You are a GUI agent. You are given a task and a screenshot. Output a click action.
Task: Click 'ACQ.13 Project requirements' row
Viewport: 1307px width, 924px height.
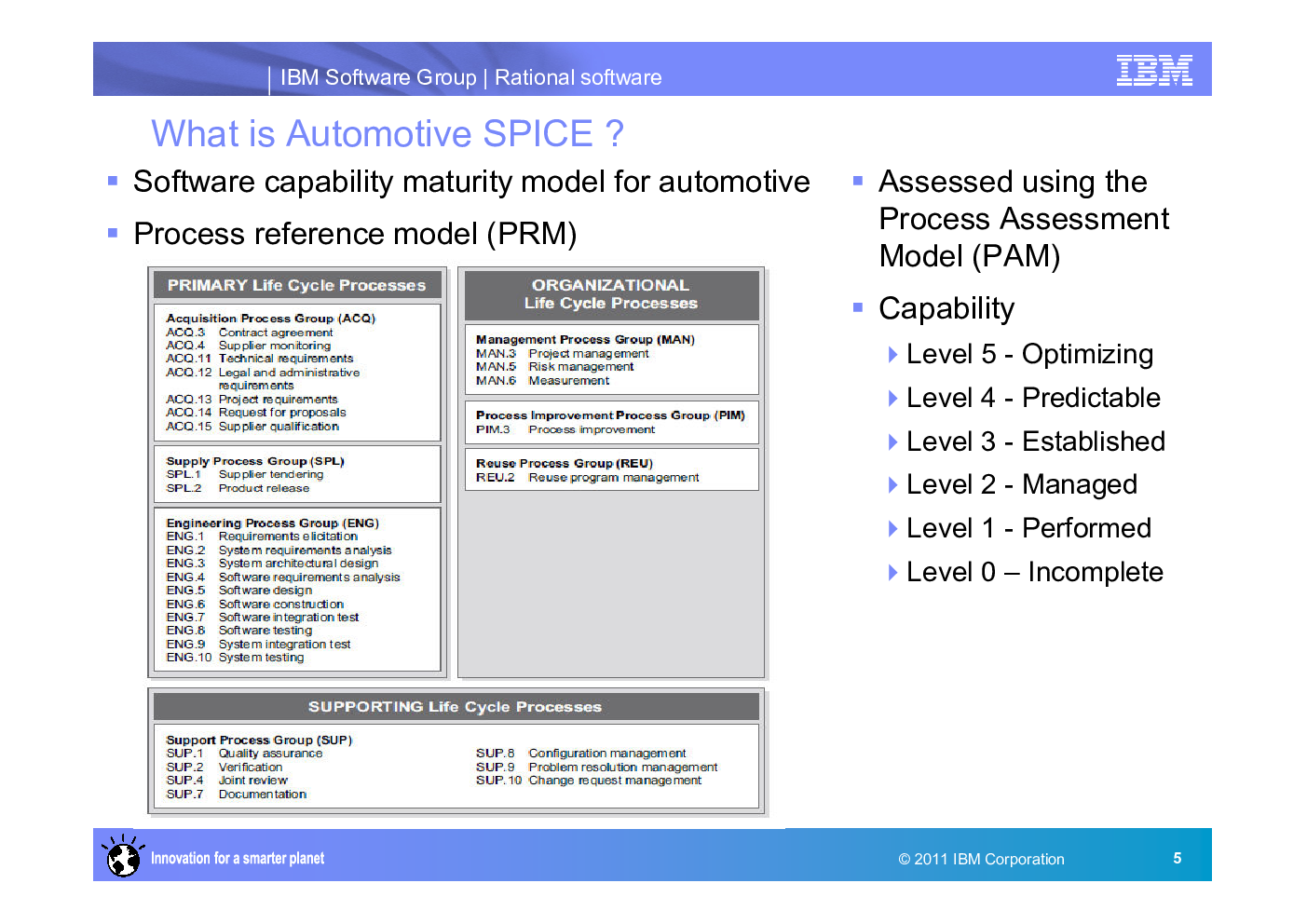point(252,400)
